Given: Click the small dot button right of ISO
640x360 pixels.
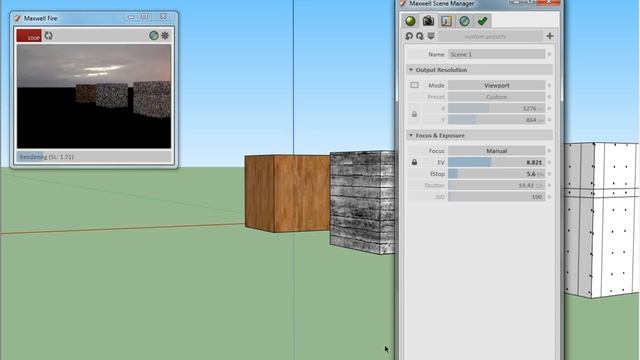Looking at the screenshot, I should [x=549, y=197].
